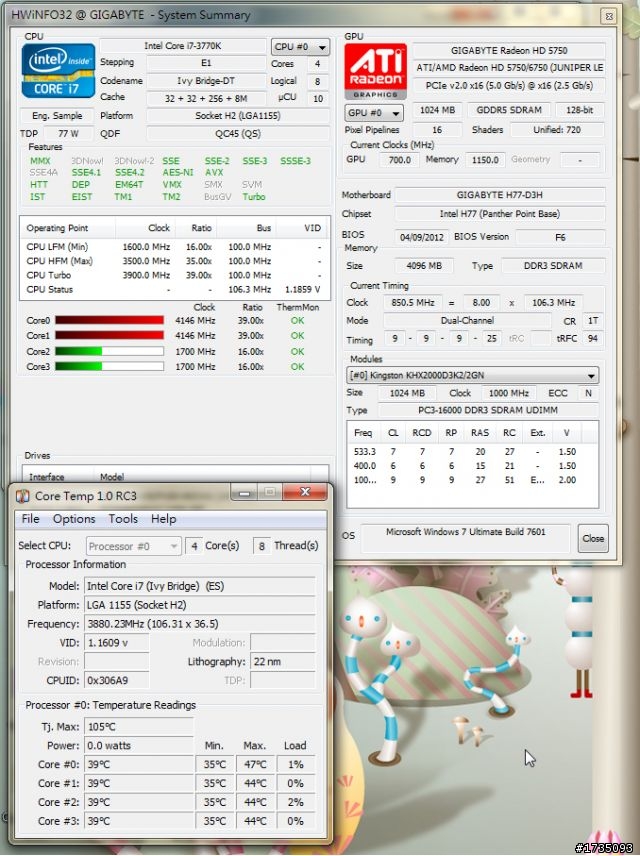Click the AES-NI feature label
Screen dimensions: 640x856
coord(177,173)
